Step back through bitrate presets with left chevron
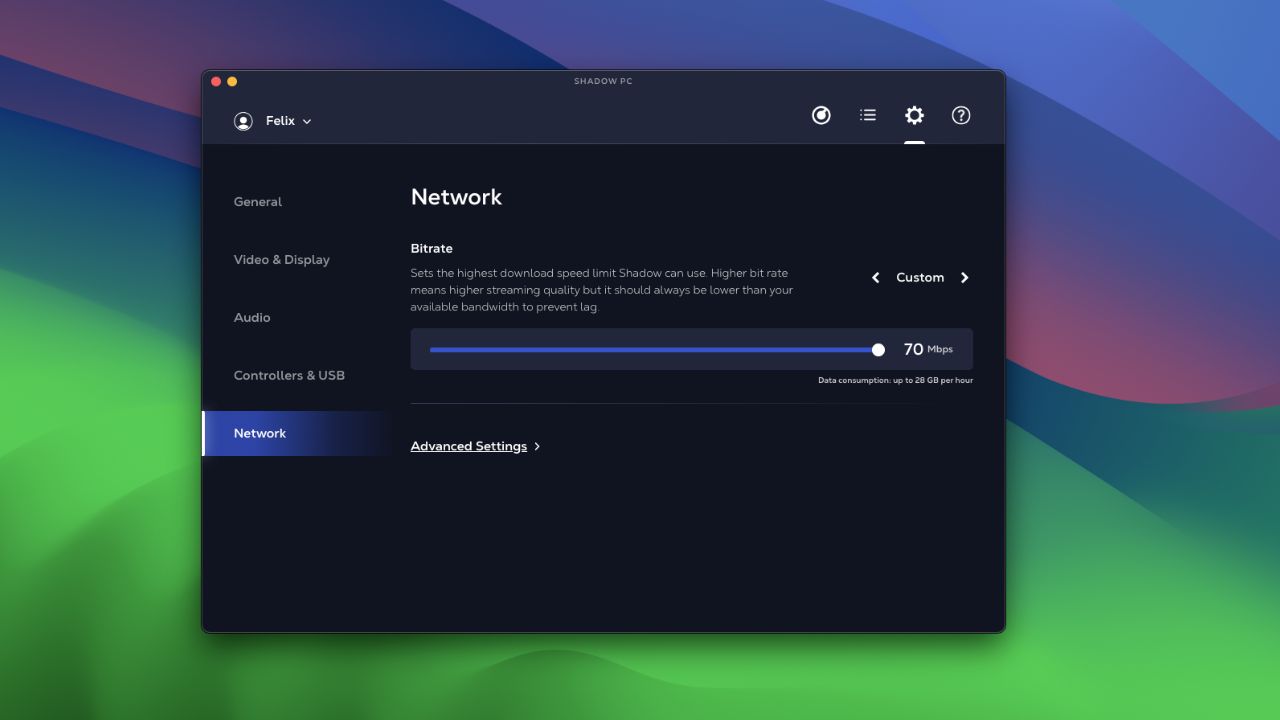 click(x=875, y=277)
